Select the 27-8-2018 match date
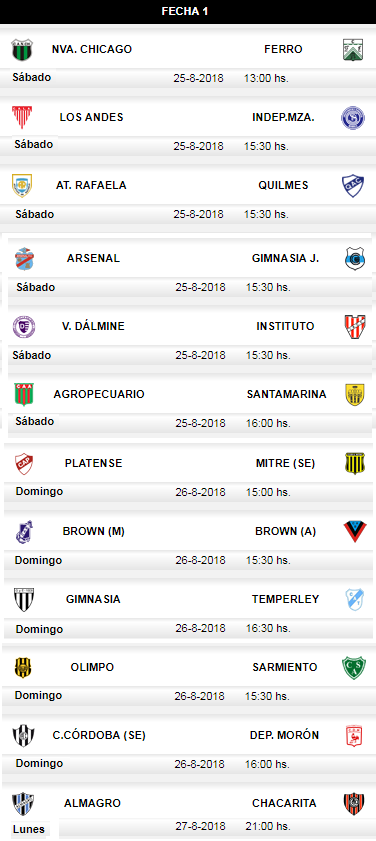This screenshot has height=841, width=376. [200, 826]
